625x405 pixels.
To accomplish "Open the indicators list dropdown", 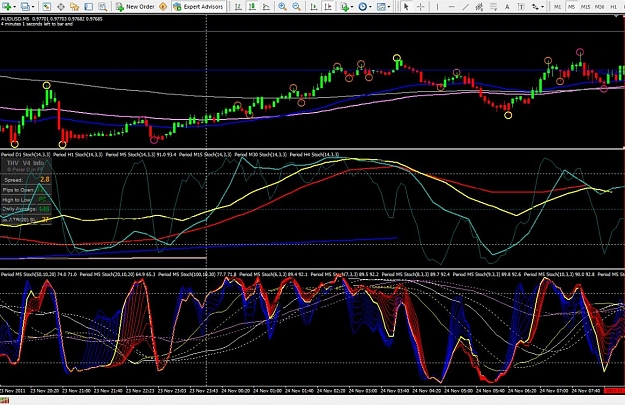I will click(x=352, y=7).
